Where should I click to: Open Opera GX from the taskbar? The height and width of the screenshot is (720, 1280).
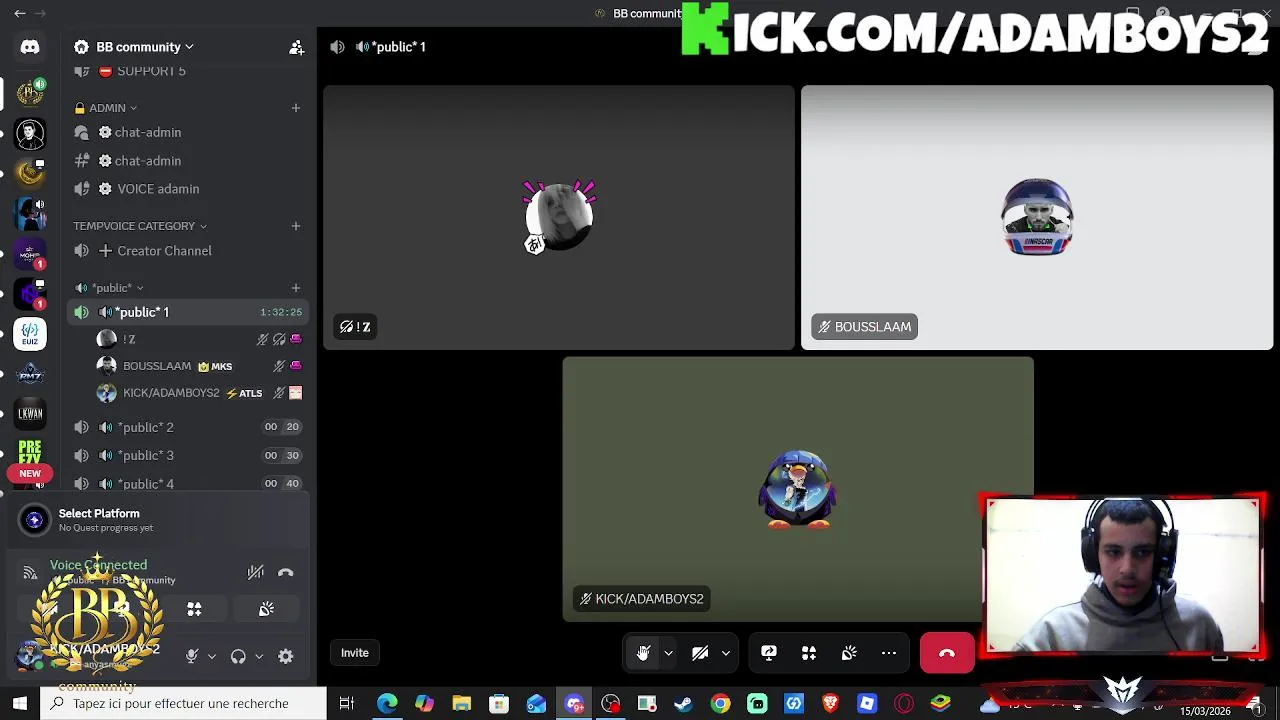[x=904, y=704]
